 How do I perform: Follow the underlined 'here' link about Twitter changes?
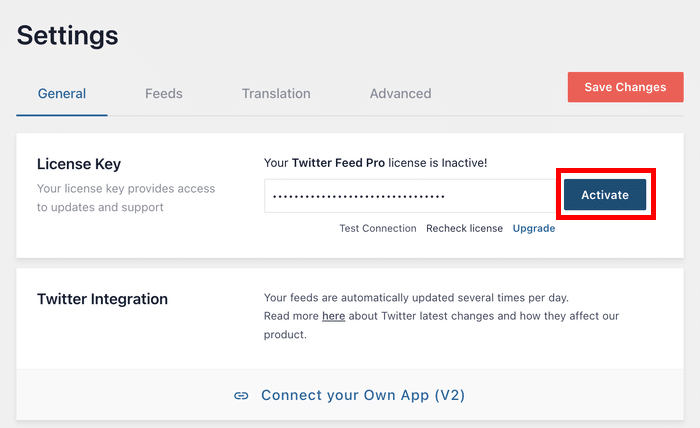click(x=333, y=316)
